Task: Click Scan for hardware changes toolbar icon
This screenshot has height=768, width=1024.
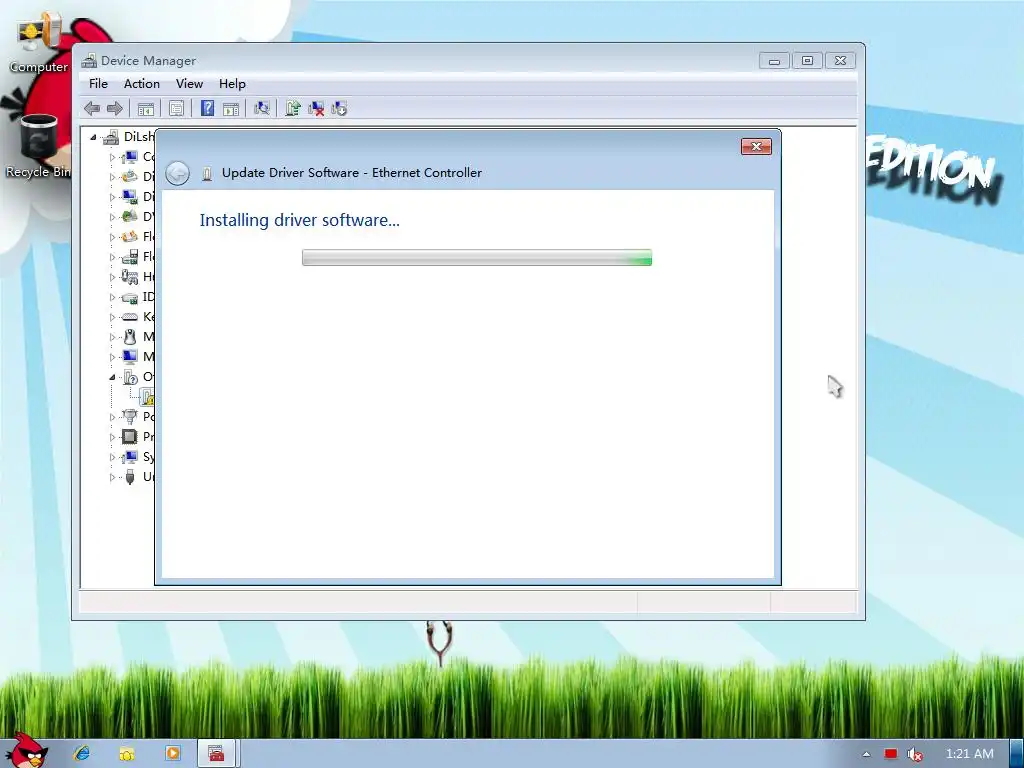Action: click(x=262, y=108)
